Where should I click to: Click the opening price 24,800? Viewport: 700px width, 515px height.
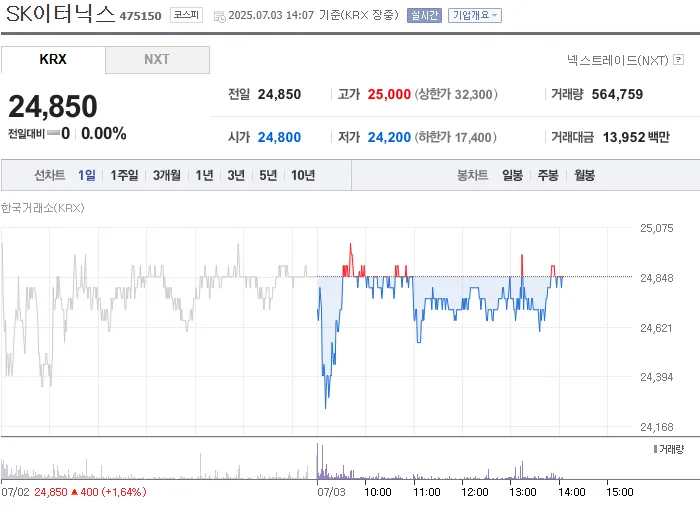[x=279, y=137]
